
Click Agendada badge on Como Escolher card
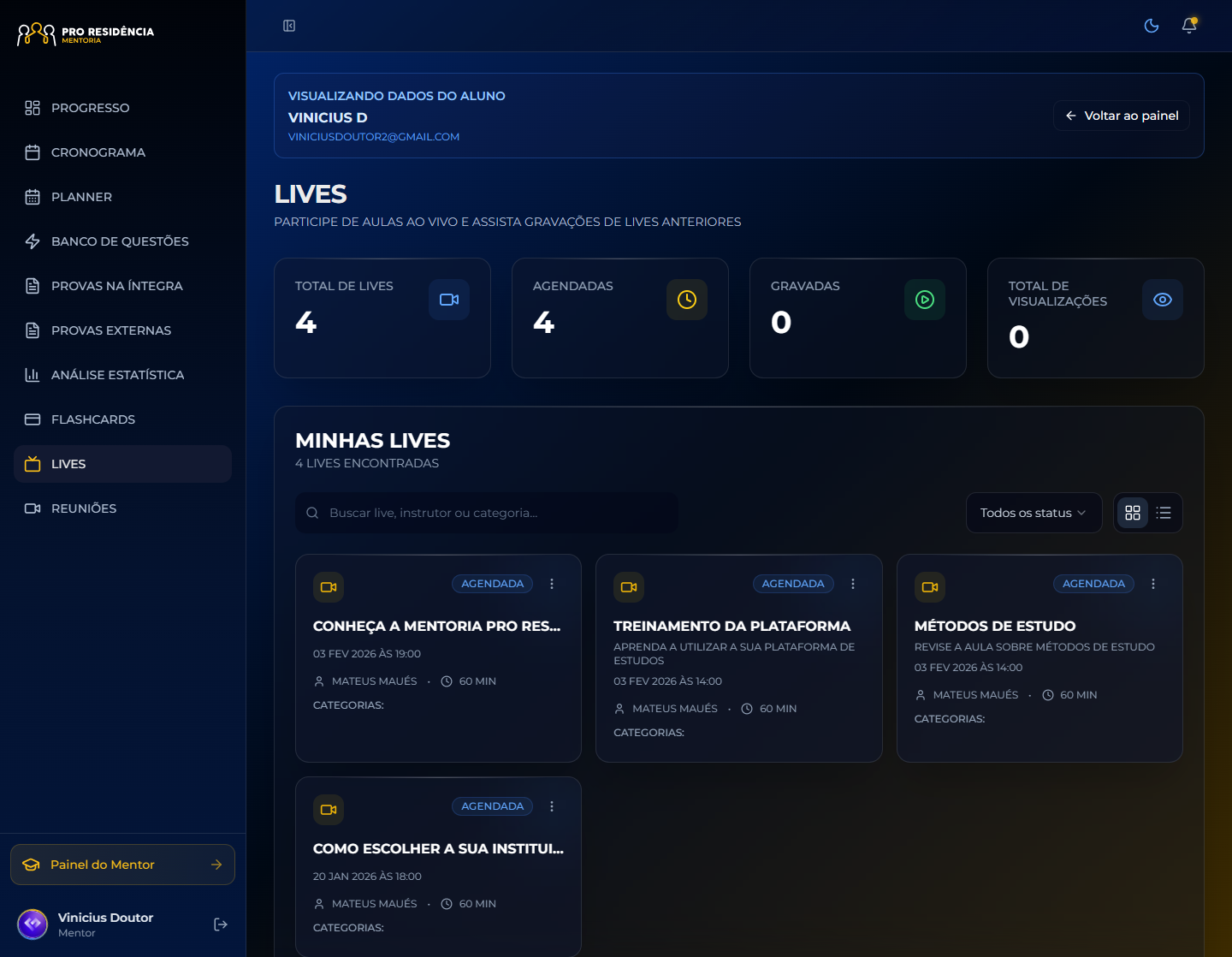click(x=493, y=806)
